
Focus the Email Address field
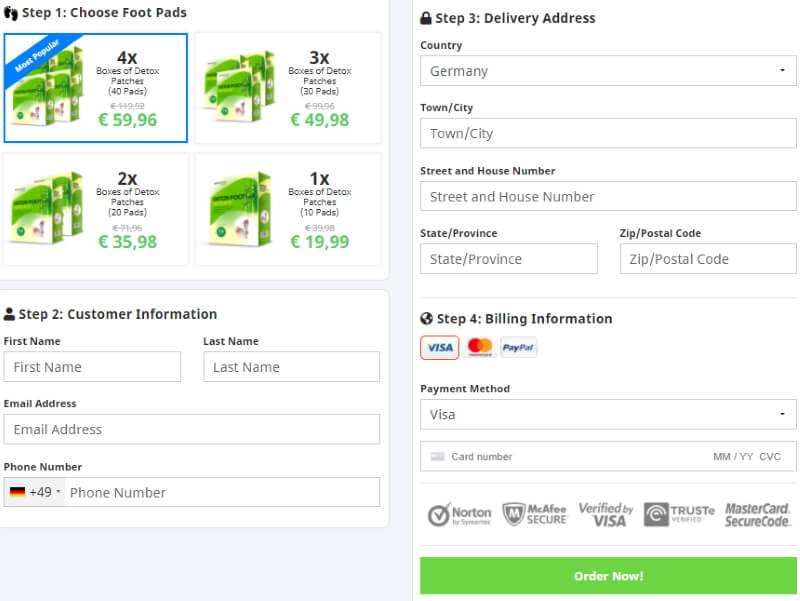(192, 429)
